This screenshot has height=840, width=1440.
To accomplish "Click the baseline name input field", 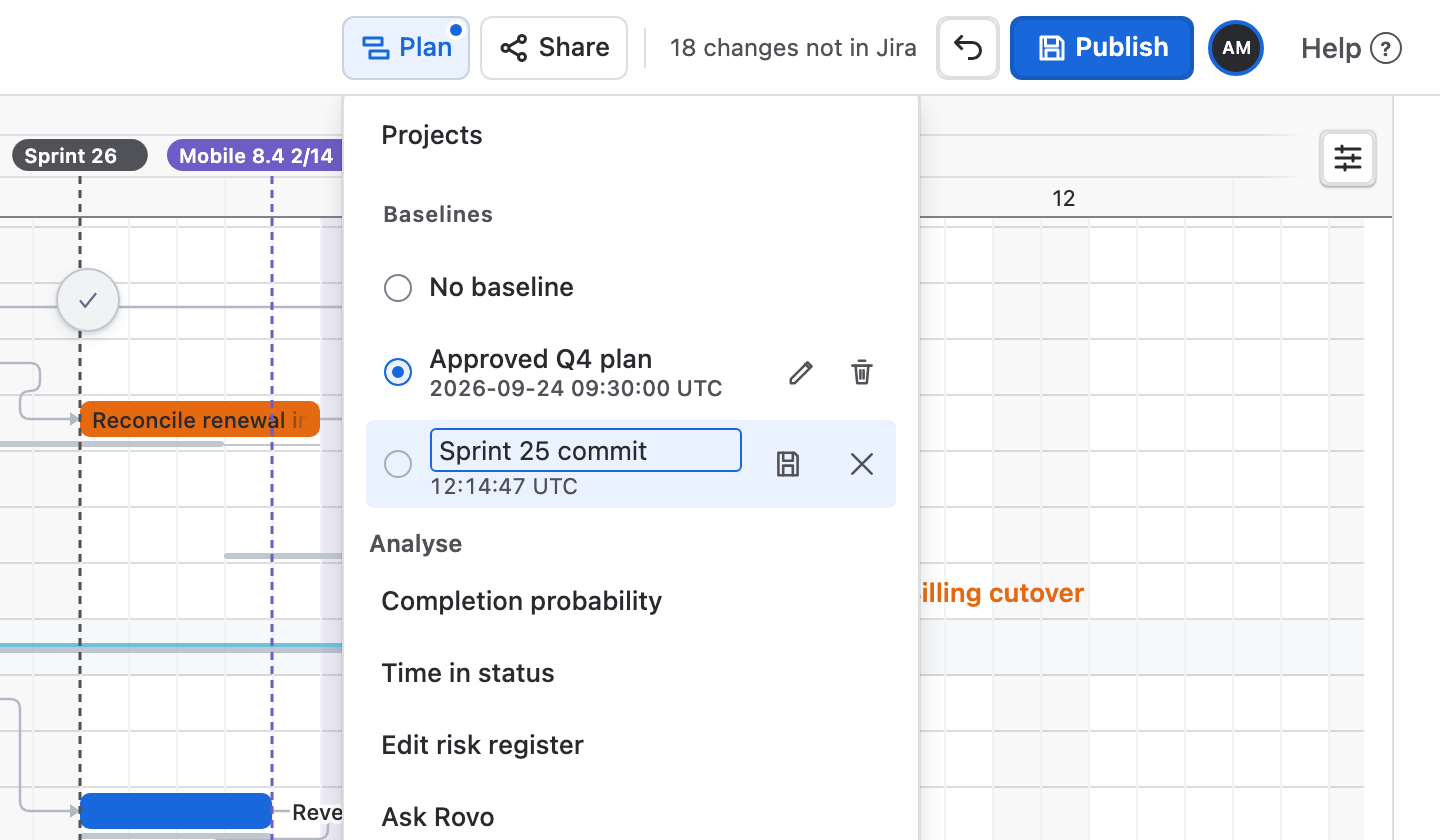I will click(586, 450).
